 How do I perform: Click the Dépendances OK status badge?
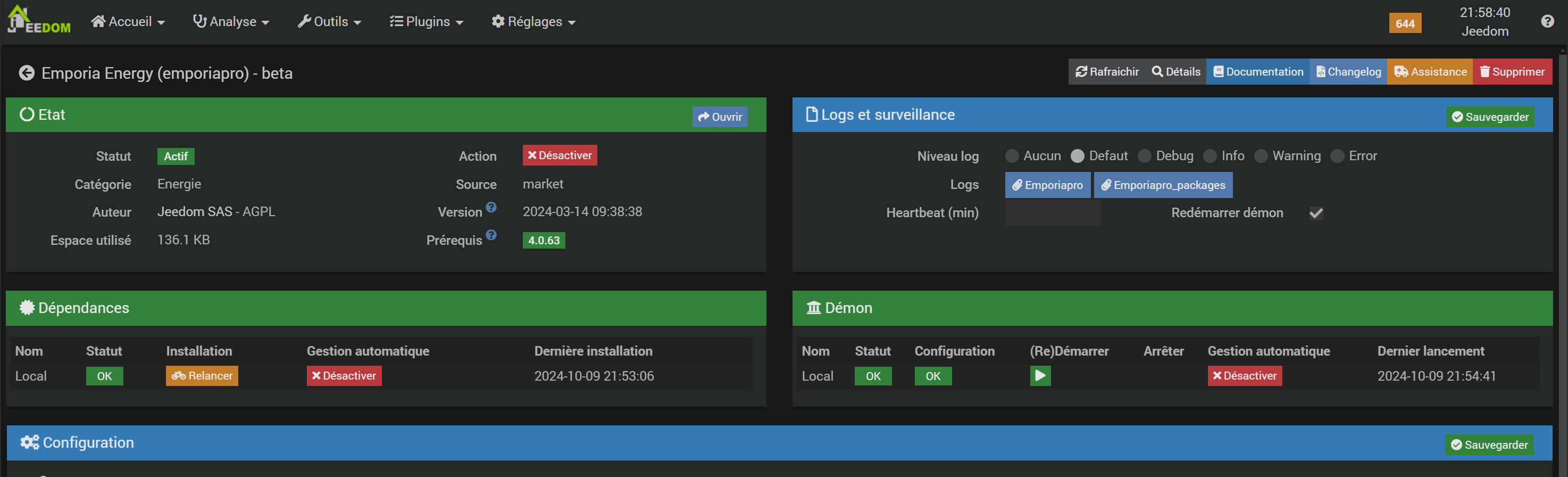point(105,376)
